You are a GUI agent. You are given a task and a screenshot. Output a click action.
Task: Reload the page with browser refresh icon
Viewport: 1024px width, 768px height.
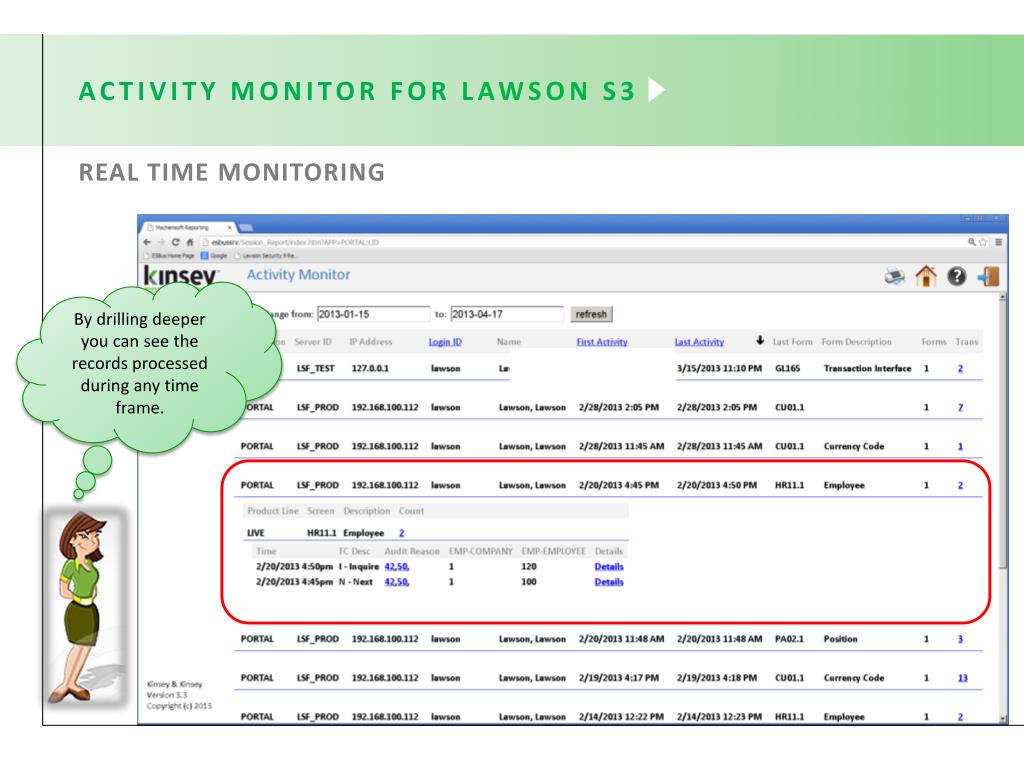[x=175, y=242]
